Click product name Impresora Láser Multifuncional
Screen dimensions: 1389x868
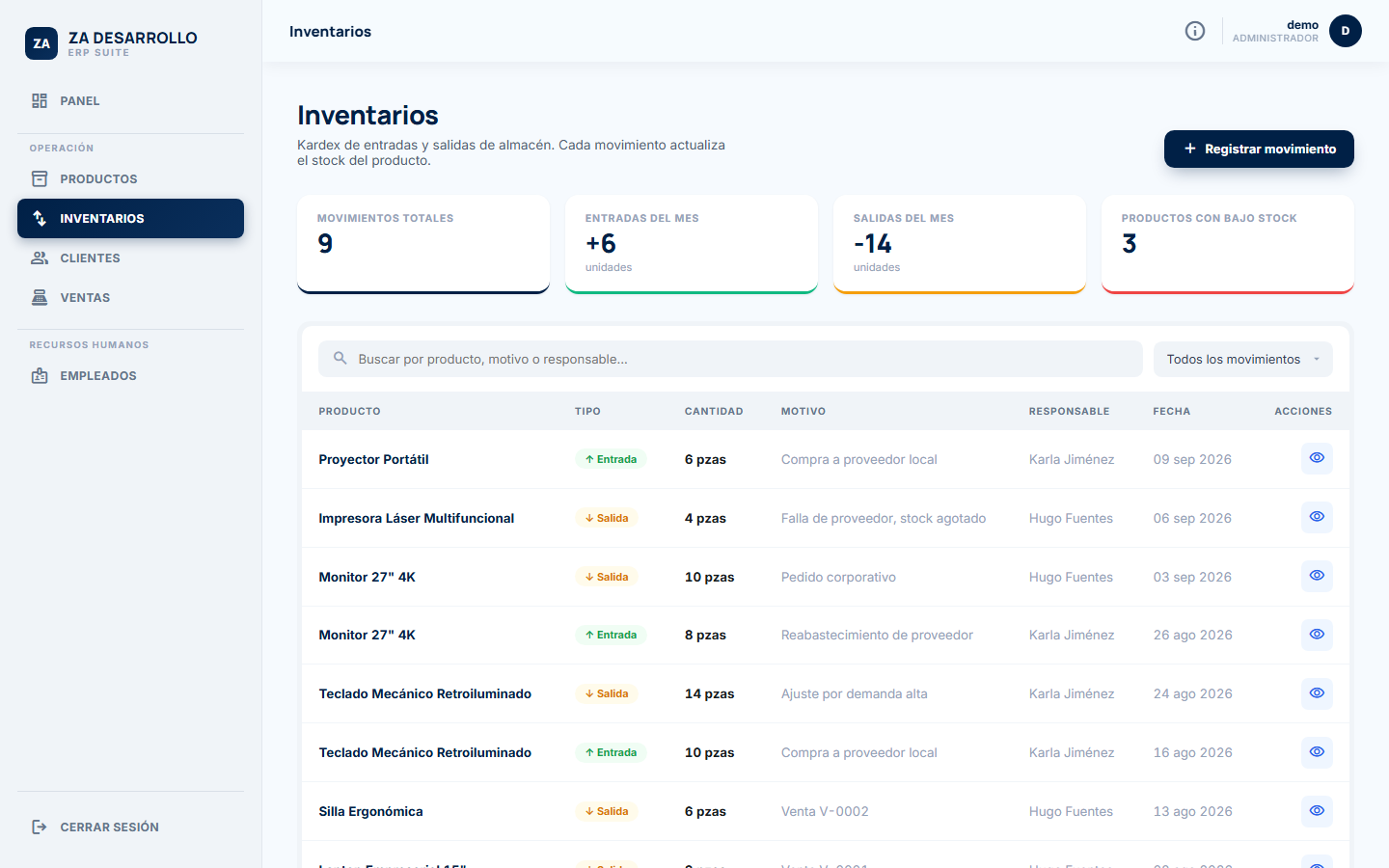coord(417,518)
